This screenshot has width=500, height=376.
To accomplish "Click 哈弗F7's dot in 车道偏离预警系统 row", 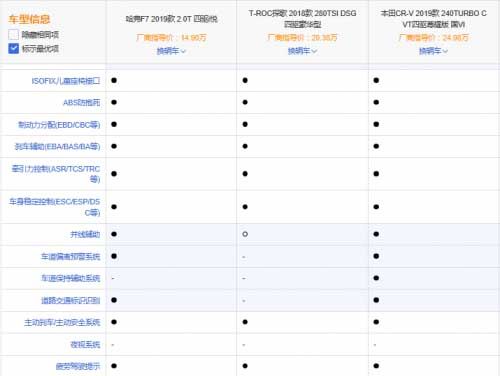I will pos(114,256).
